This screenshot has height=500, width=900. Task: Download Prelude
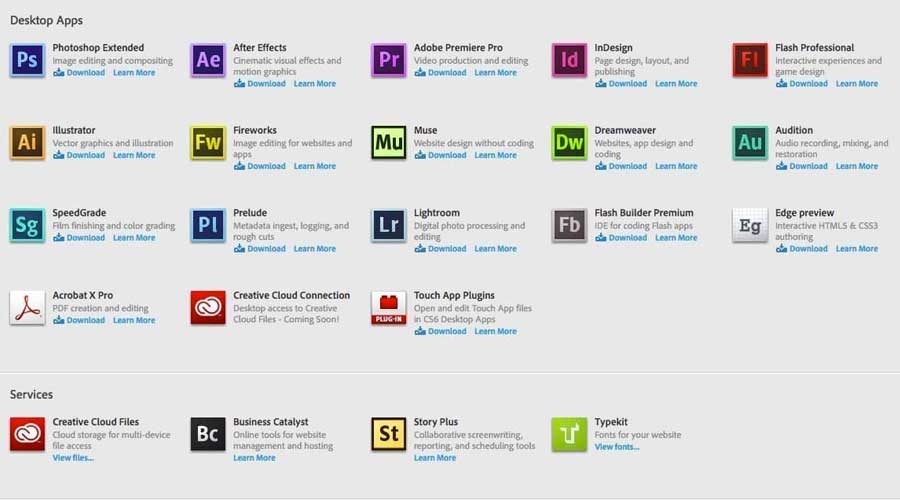(x=260, y=249)
